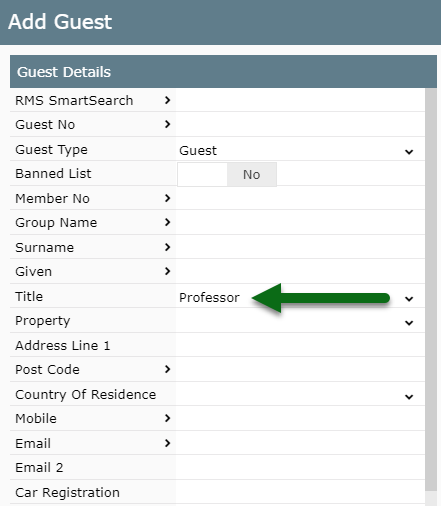Click the Mobile lookup chevron
The height and width of the screenshot is (506, 441).
[167, 418]
